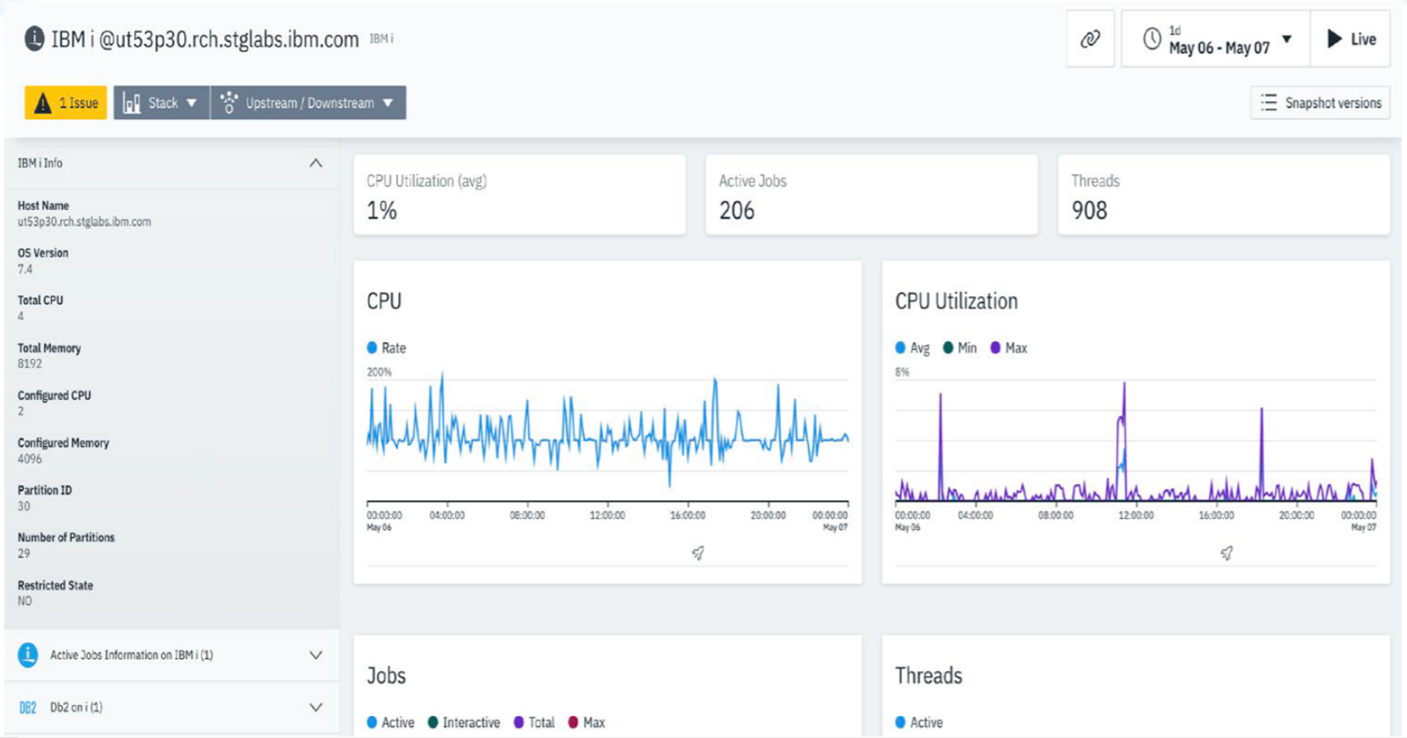Toggle the Max series in CPU Utilization legend
1407x738 pixels.
[x=1008, y=348]
